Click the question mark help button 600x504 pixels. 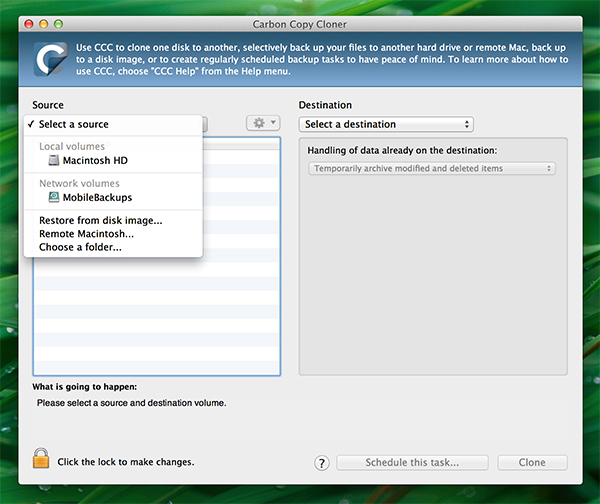(x=322, y=463)
